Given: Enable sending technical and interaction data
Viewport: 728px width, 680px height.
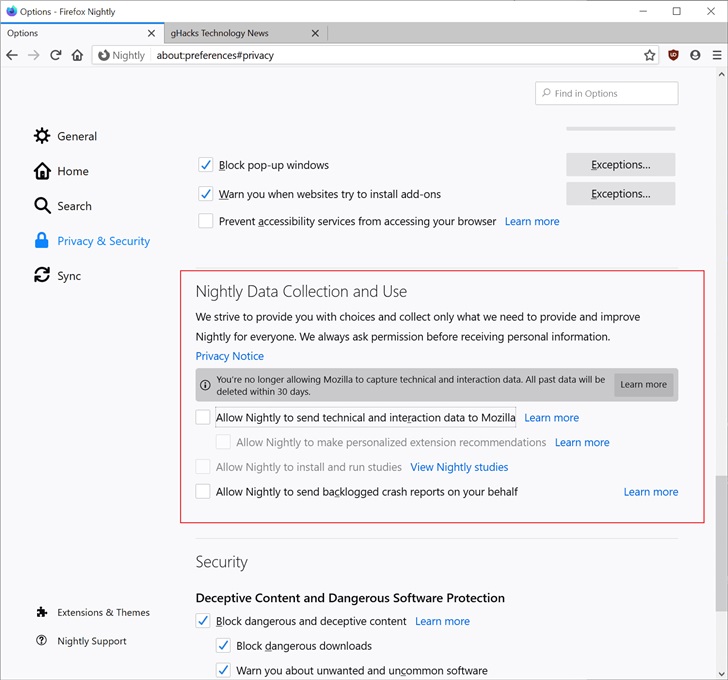Looking at the screenshot, I should [x=203, y=417].
